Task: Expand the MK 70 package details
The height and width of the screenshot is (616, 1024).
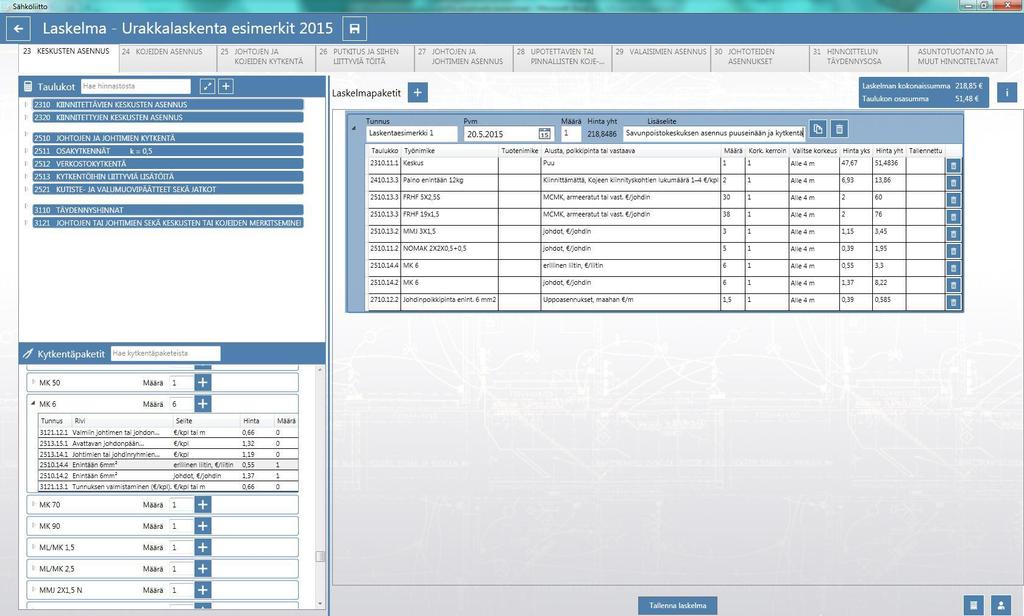Action: [33, 504]
